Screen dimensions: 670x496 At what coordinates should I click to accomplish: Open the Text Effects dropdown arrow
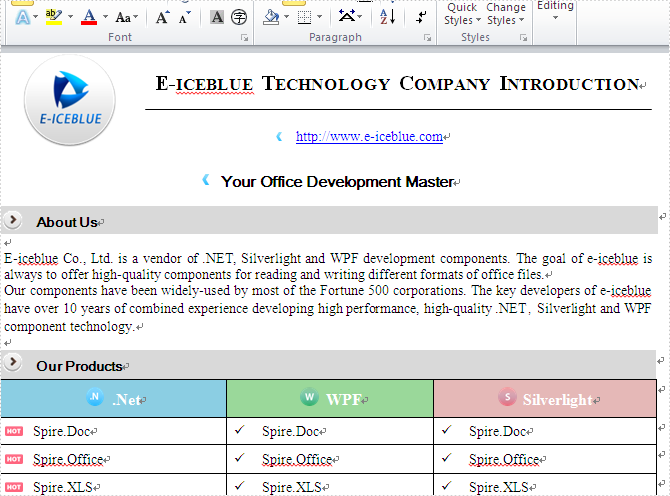(x=35, y=18)
